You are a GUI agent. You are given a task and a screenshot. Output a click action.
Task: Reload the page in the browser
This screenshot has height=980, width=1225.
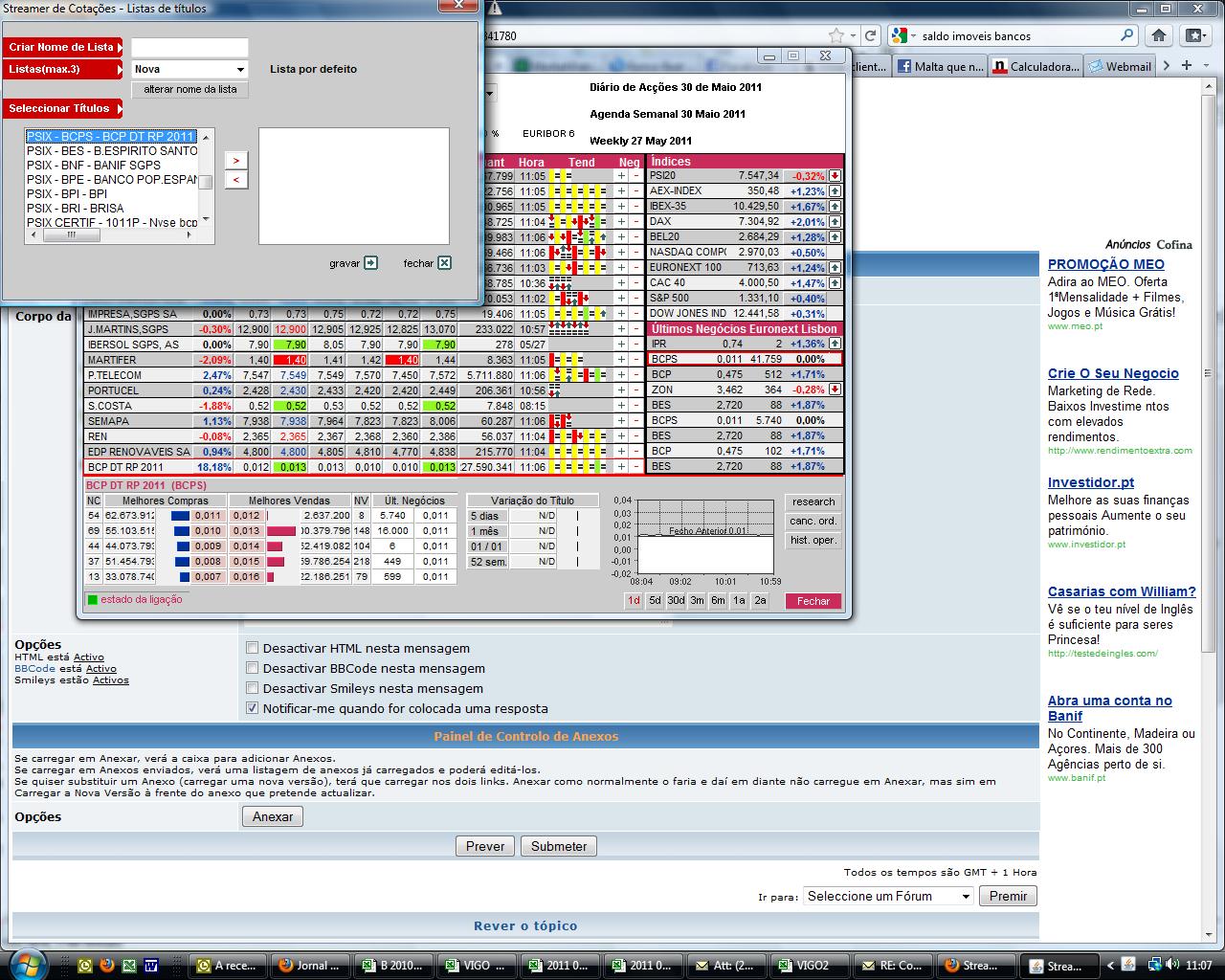point(870,35)
